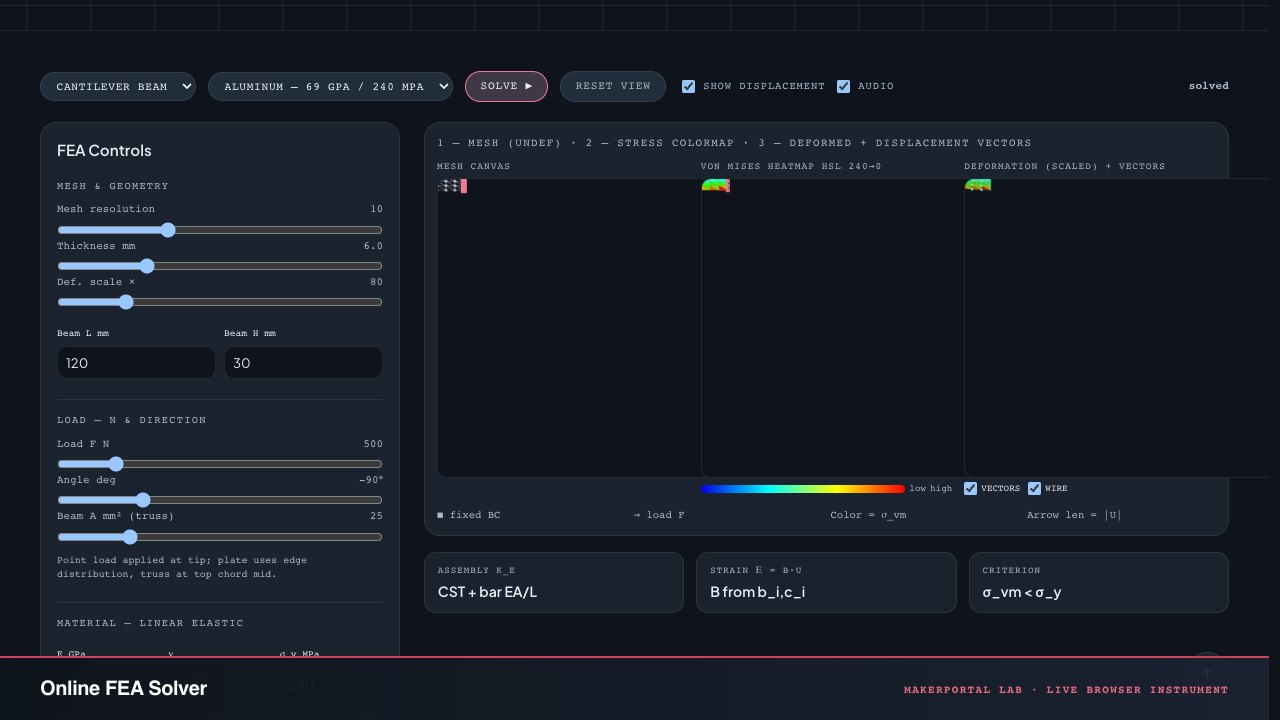Click the Reset View button
The image size is (1280, 720).
tap(613, 87)
